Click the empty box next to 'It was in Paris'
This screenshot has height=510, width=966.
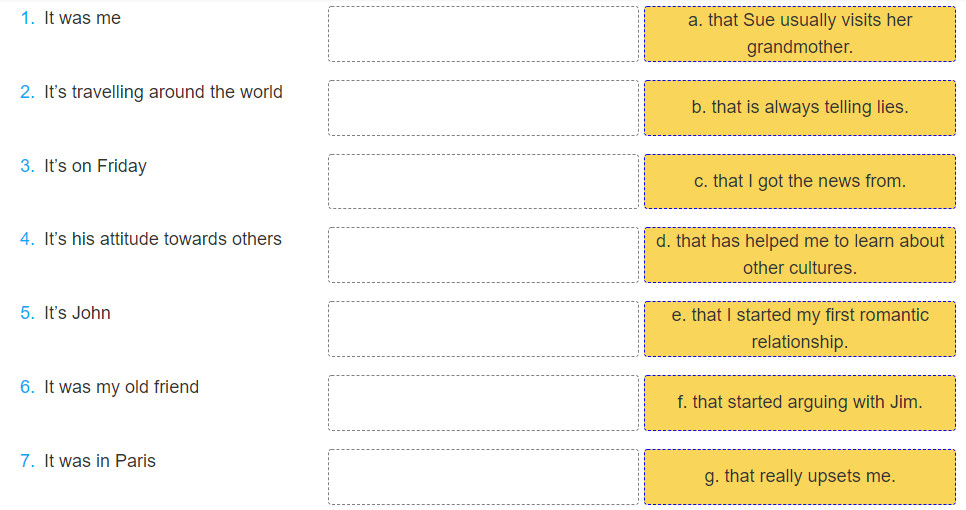coord(483,477)
